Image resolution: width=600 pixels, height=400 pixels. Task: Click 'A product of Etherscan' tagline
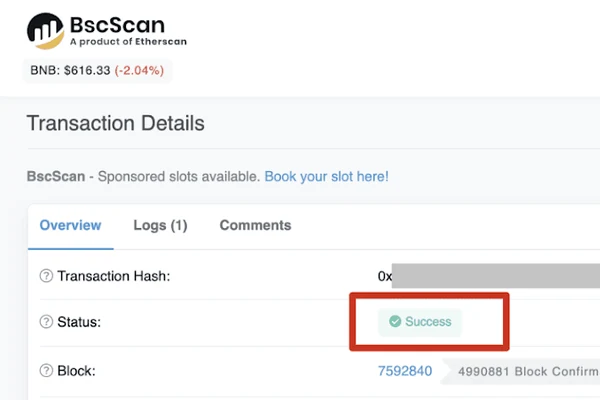[128, 42]
